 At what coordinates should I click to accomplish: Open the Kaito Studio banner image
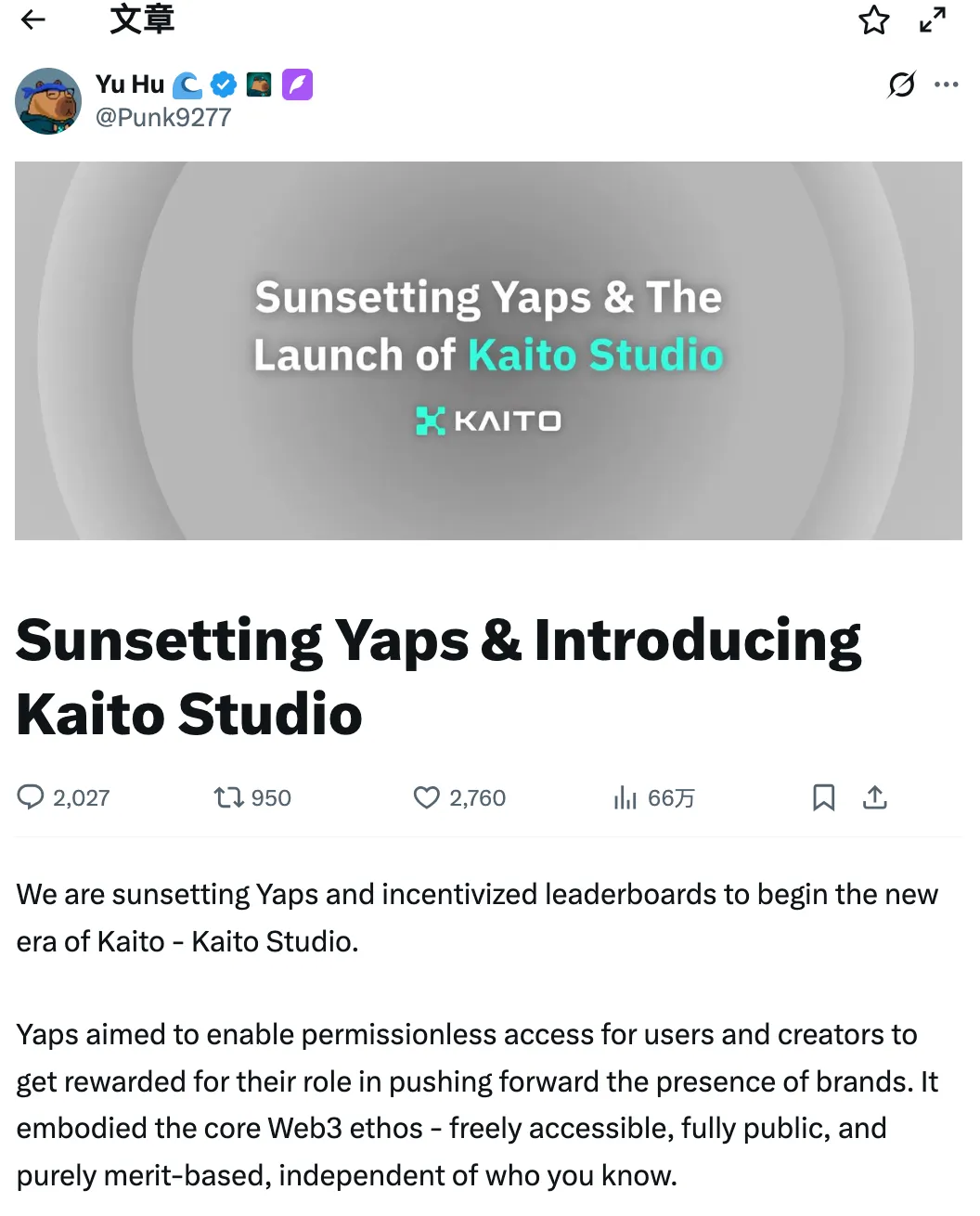pos(488,351)
